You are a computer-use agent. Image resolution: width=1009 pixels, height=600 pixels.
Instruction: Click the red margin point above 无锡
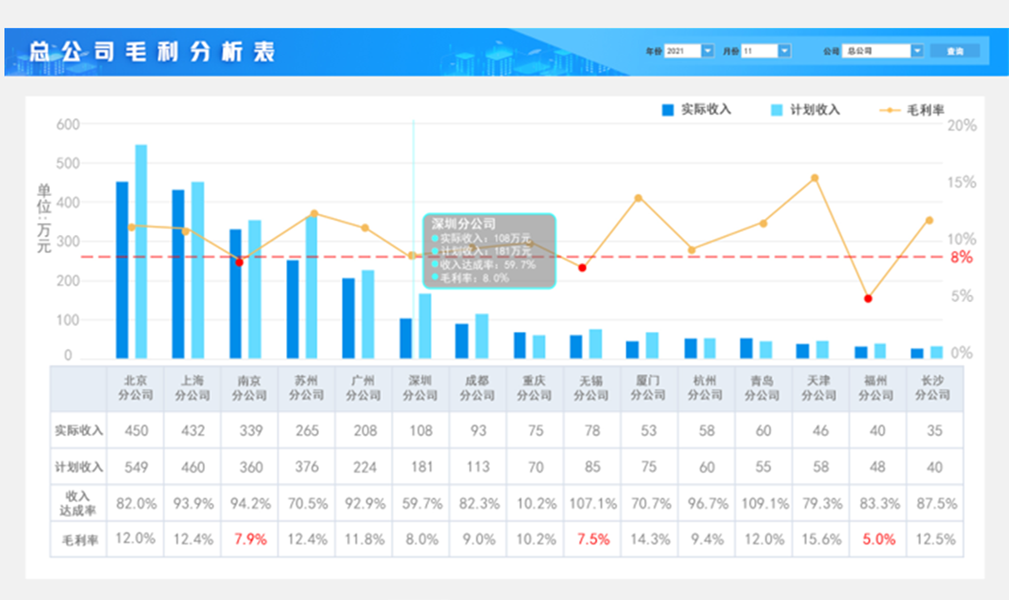click(582, 267)
